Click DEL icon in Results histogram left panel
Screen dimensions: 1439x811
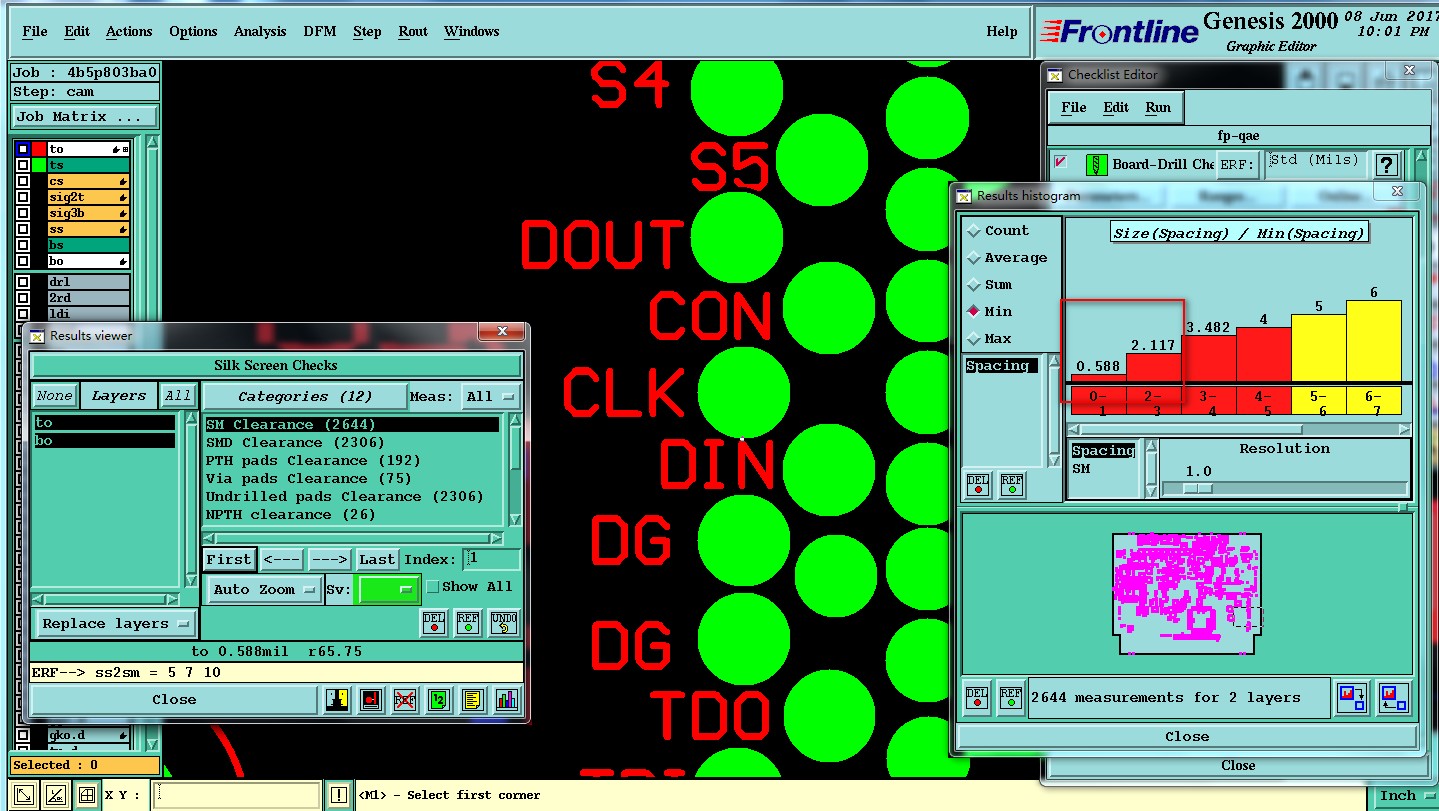click(x=978, y=485)
